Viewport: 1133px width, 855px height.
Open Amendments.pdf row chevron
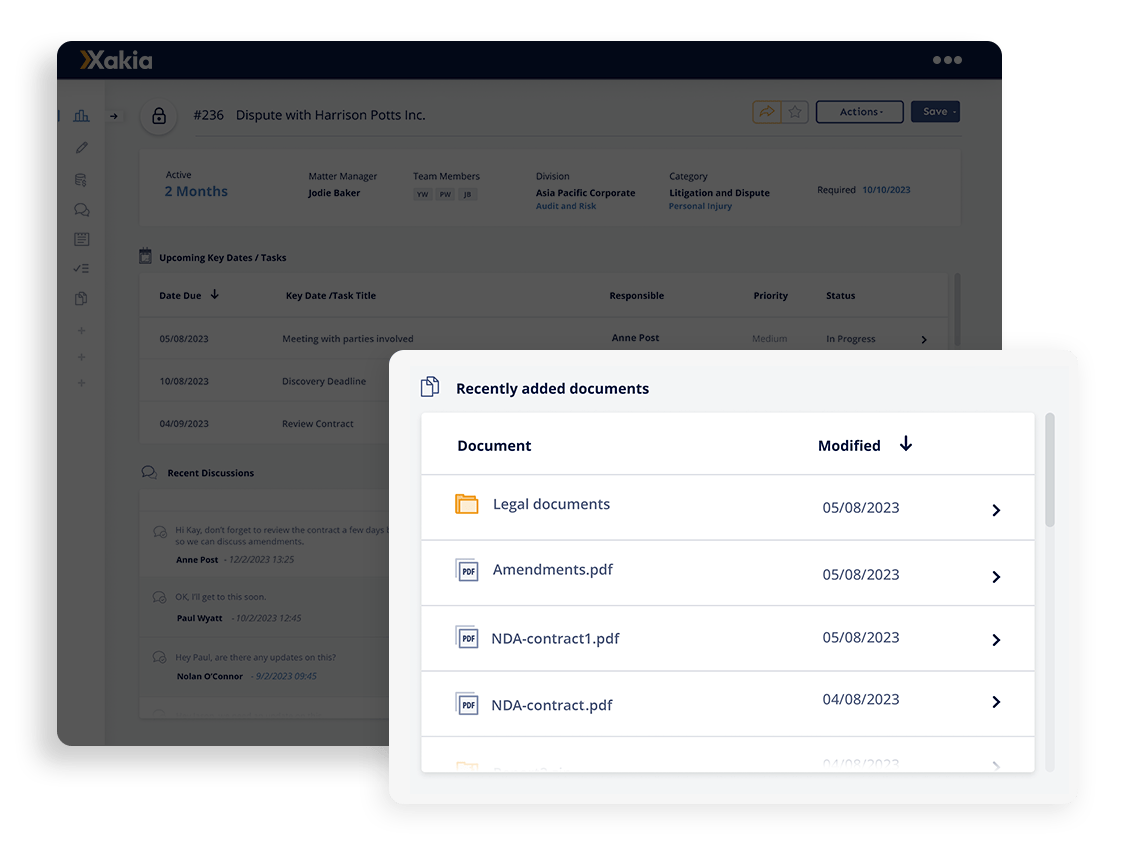pyautogui.click(x=996, y=577)
